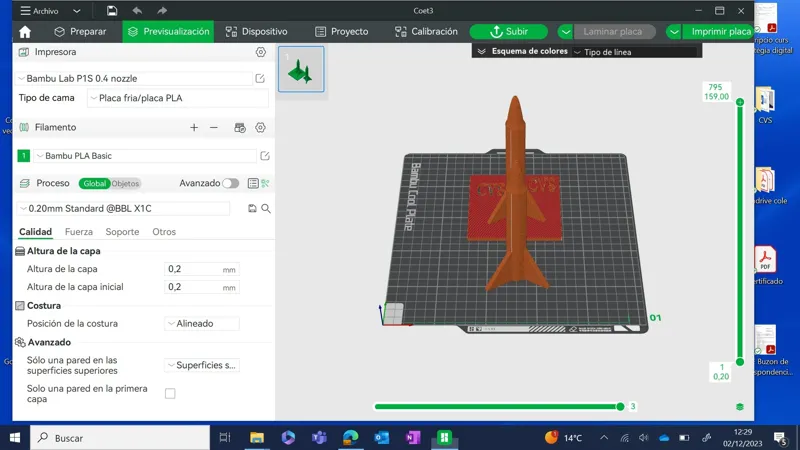Switch to the Fuerza settings tab
800x450 pixels.
[x=79, y=232]
